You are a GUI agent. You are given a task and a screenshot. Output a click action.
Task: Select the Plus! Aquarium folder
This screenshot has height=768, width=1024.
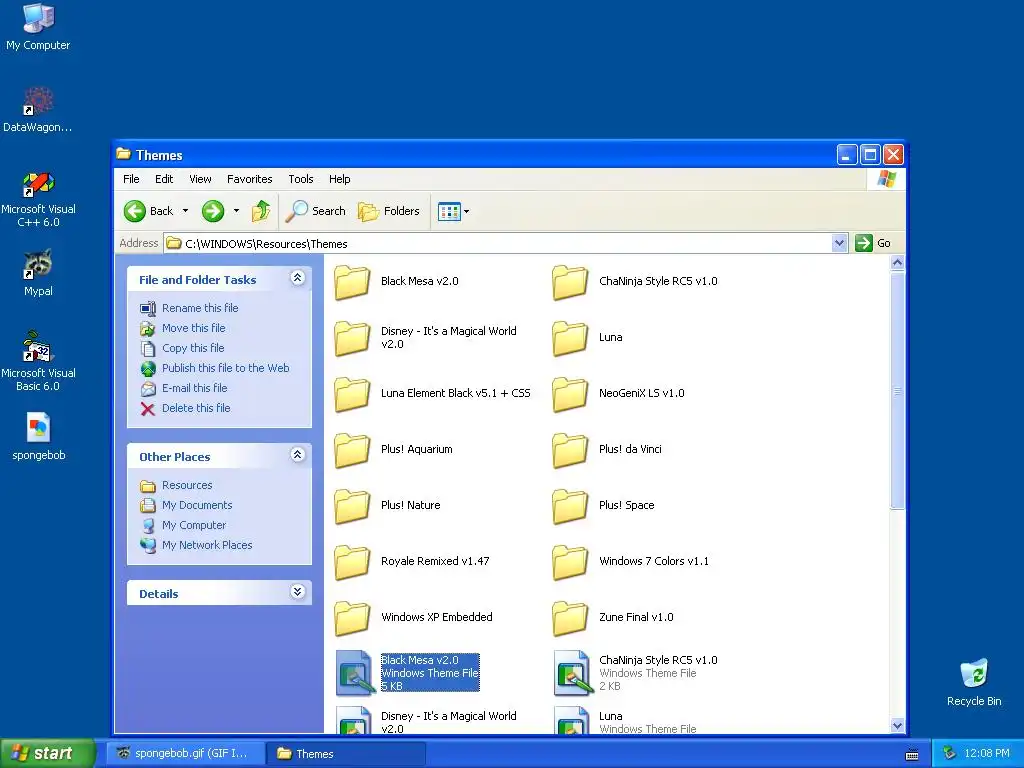point(393,450)
